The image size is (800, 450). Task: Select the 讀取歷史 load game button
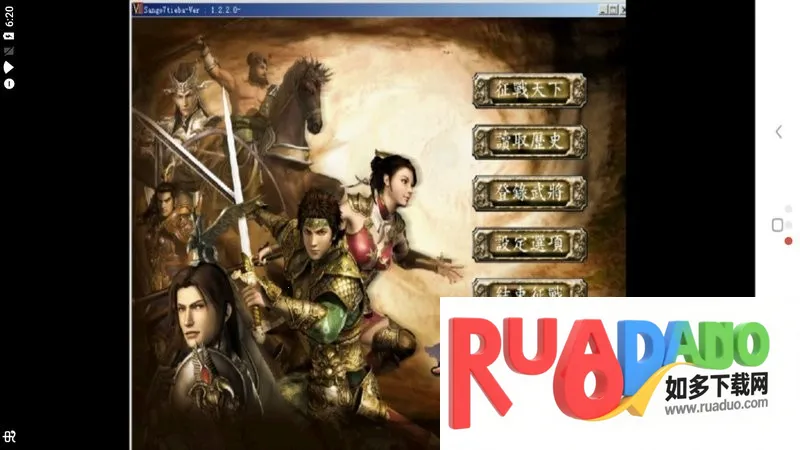(x=529, y=141)
